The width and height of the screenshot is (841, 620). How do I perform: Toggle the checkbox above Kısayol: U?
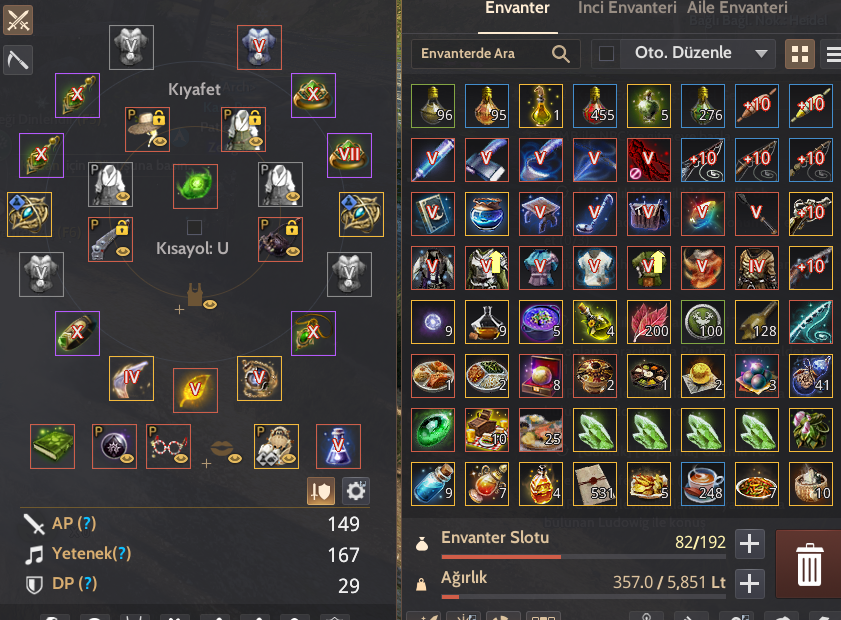tap(194, 227)
